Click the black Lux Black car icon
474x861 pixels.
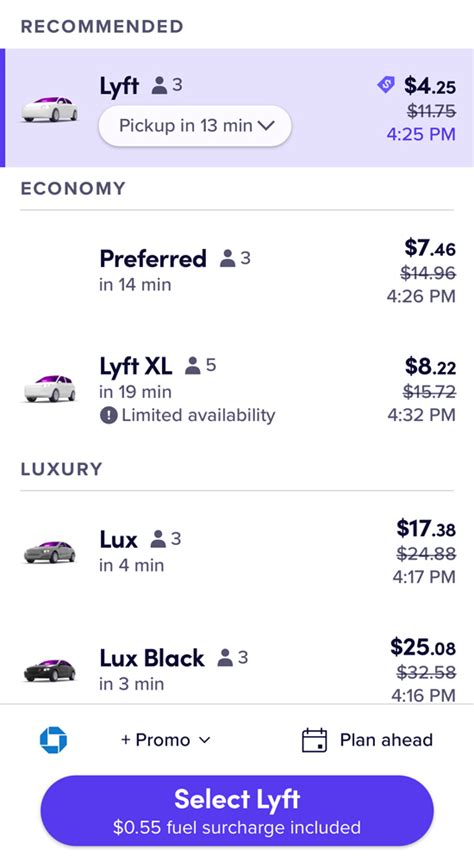point(50,670)
